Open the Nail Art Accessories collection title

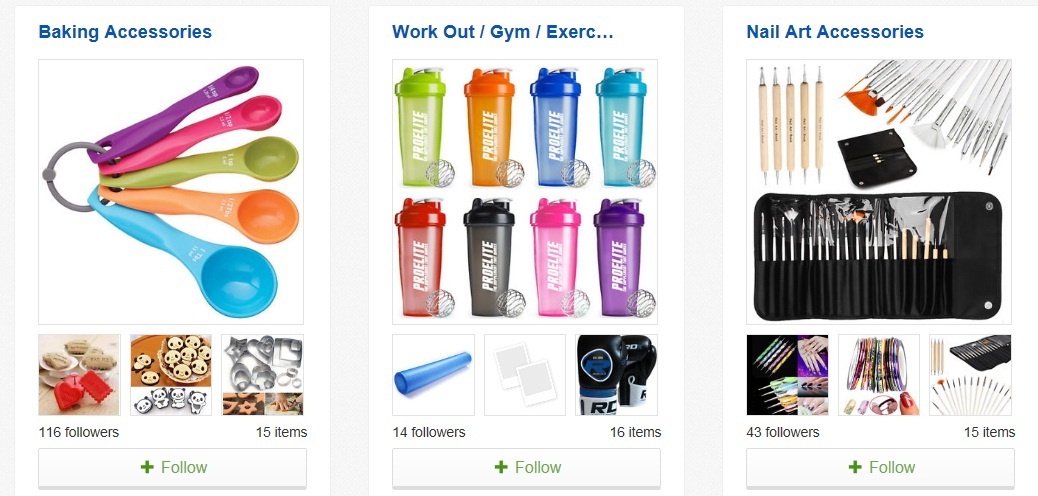(x=835, y=32)
